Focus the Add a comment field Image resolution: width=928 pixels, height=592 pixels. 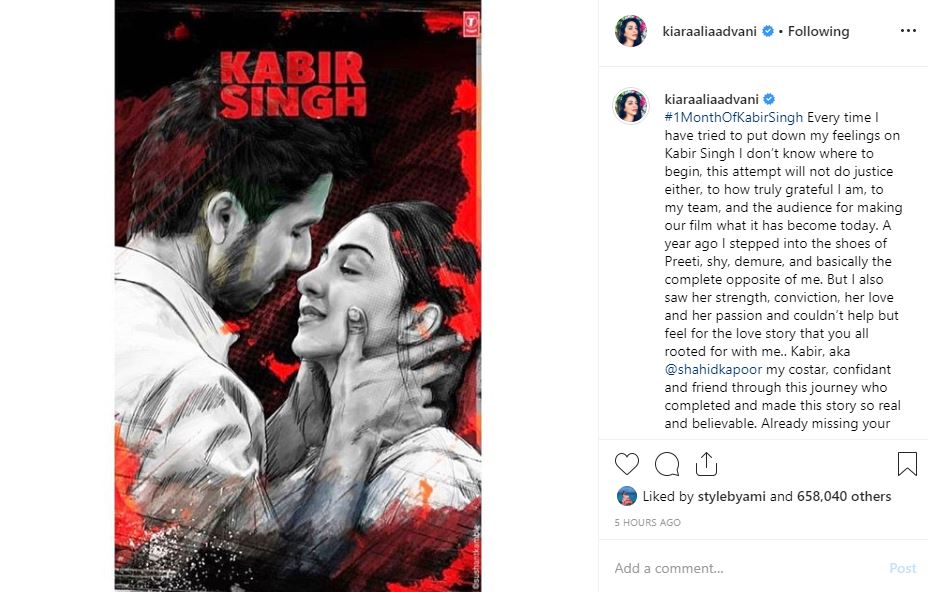pos(746,568)
